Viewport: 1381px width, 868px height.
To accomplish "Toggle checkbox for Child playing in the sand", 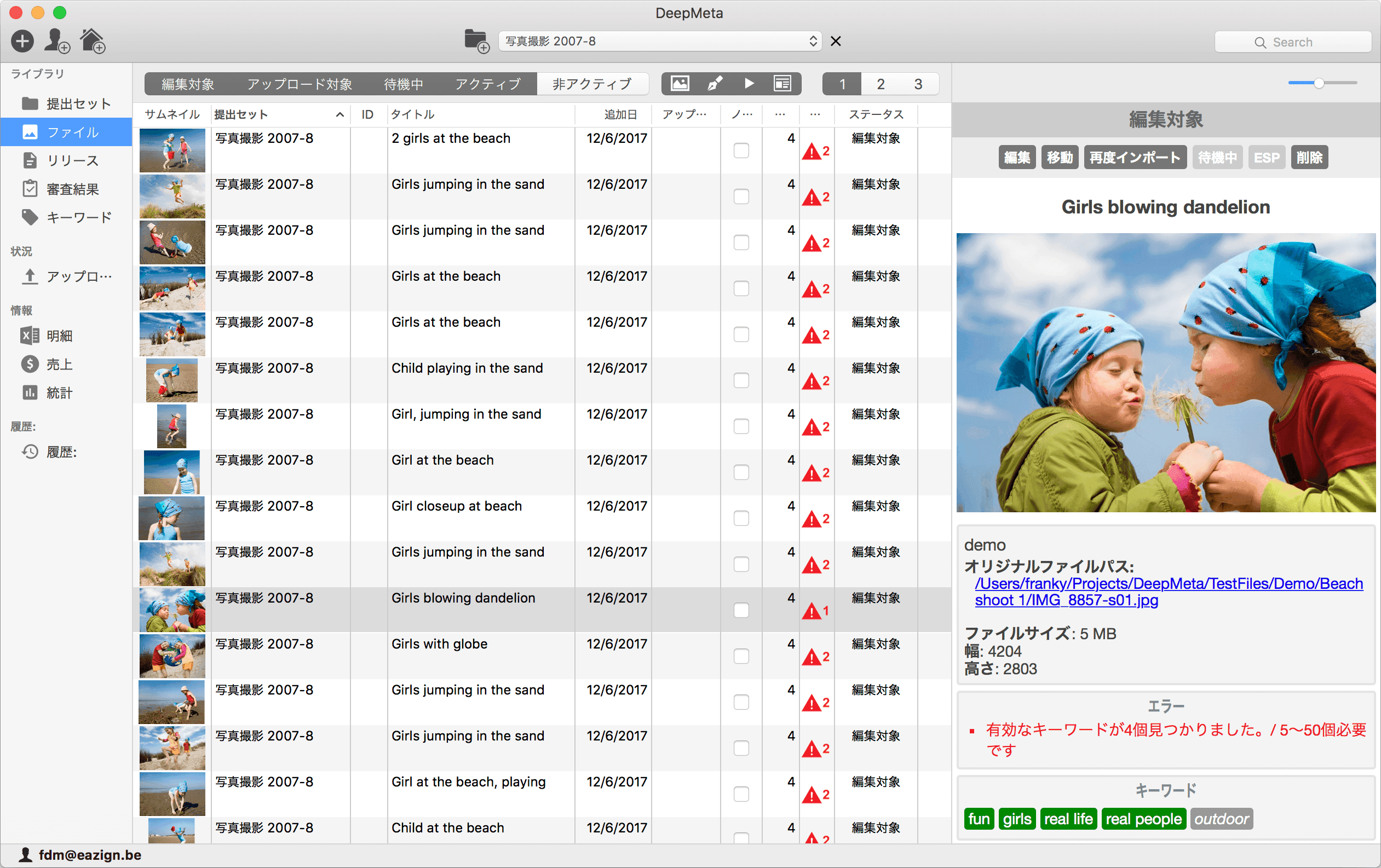I will [741, 381].
